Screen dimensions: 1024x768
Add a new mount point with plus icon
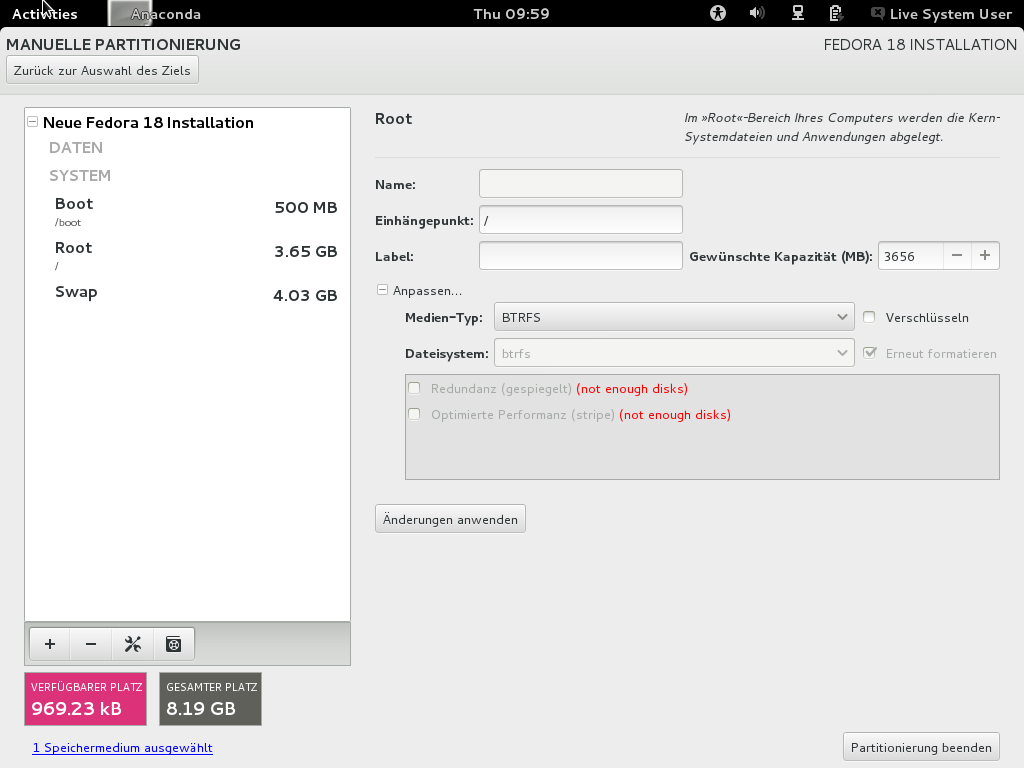click(x=50, y=645)
